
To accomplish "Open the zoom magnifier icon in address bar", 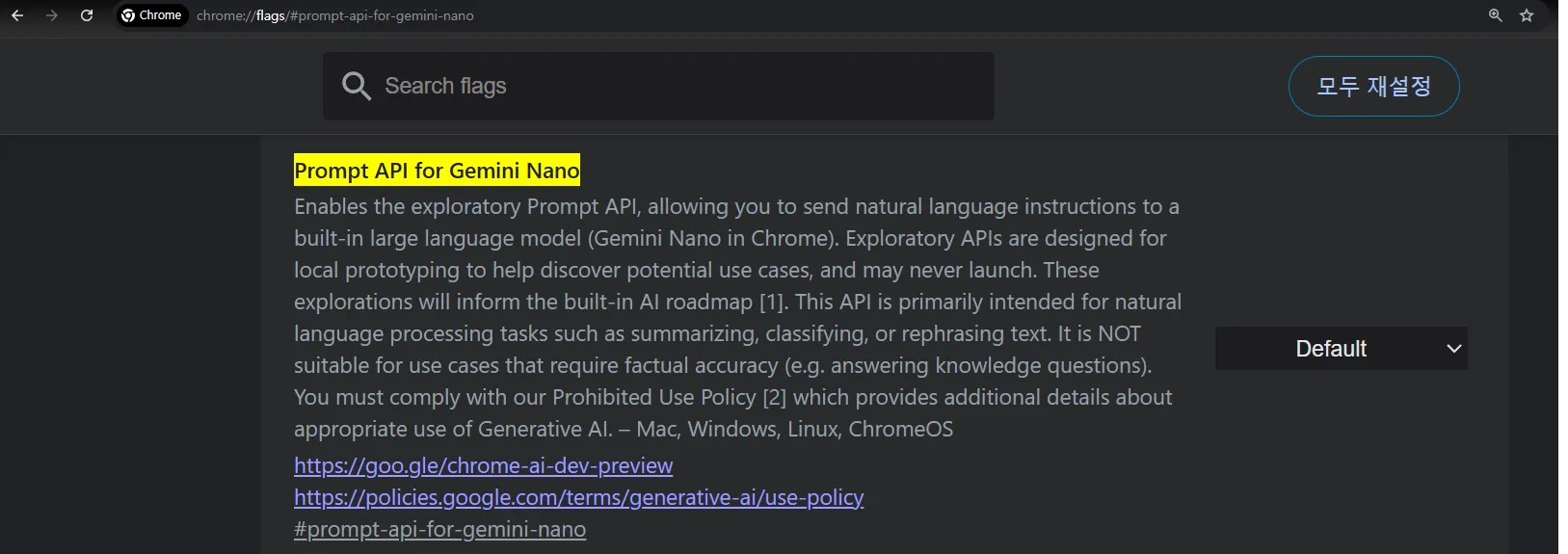I will 1496,15.
